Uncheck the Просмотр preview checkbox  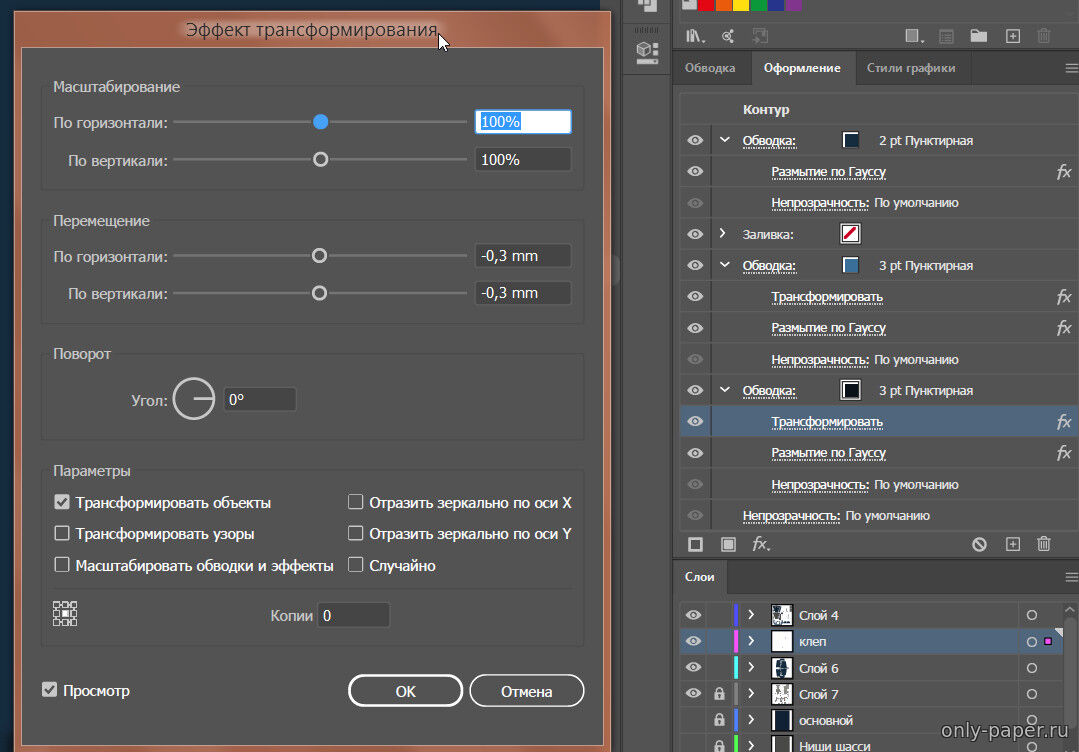(49, 690)
